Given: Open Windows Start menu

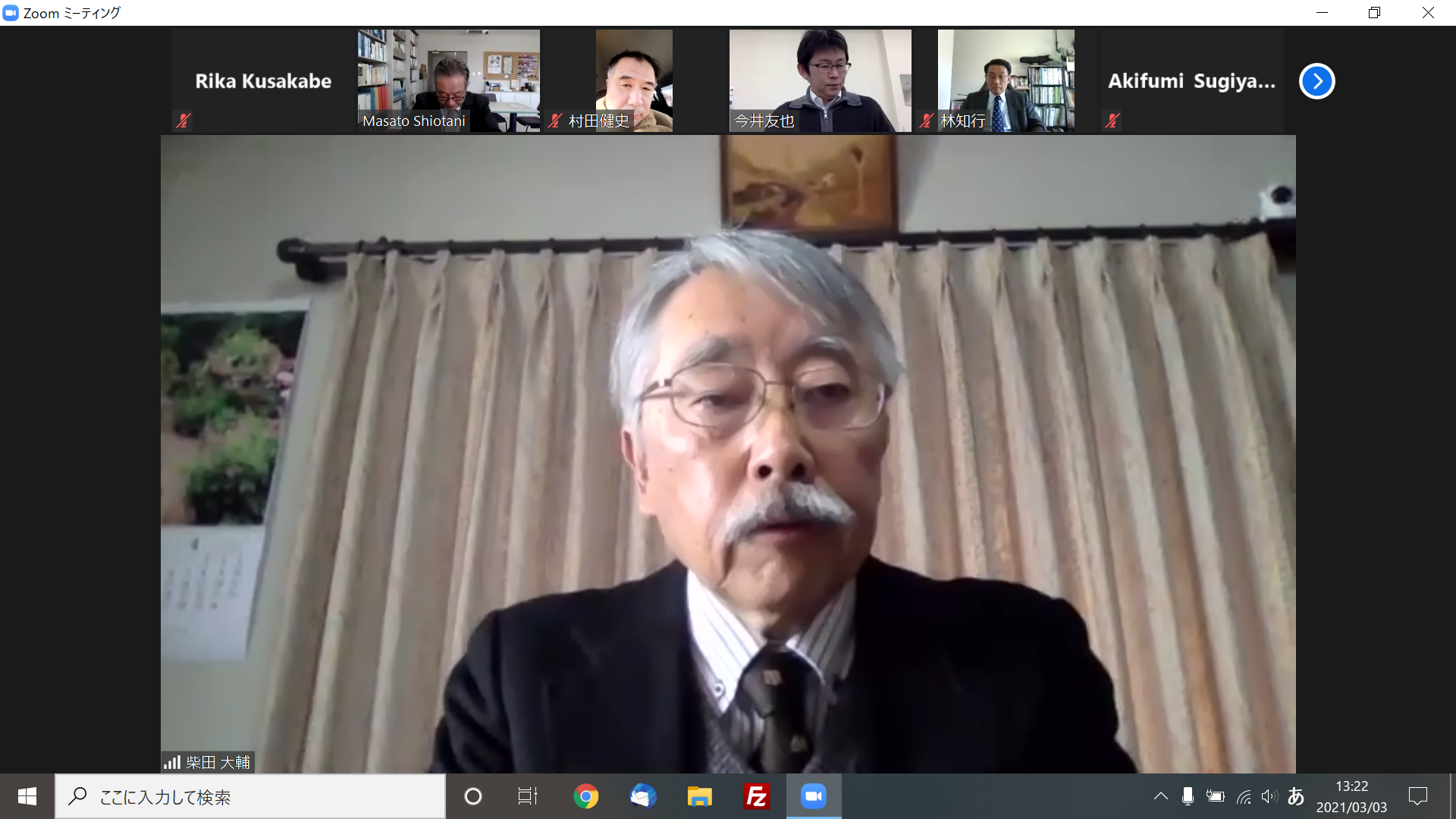Looking at the screenshot, I should [x=27, y=796].
